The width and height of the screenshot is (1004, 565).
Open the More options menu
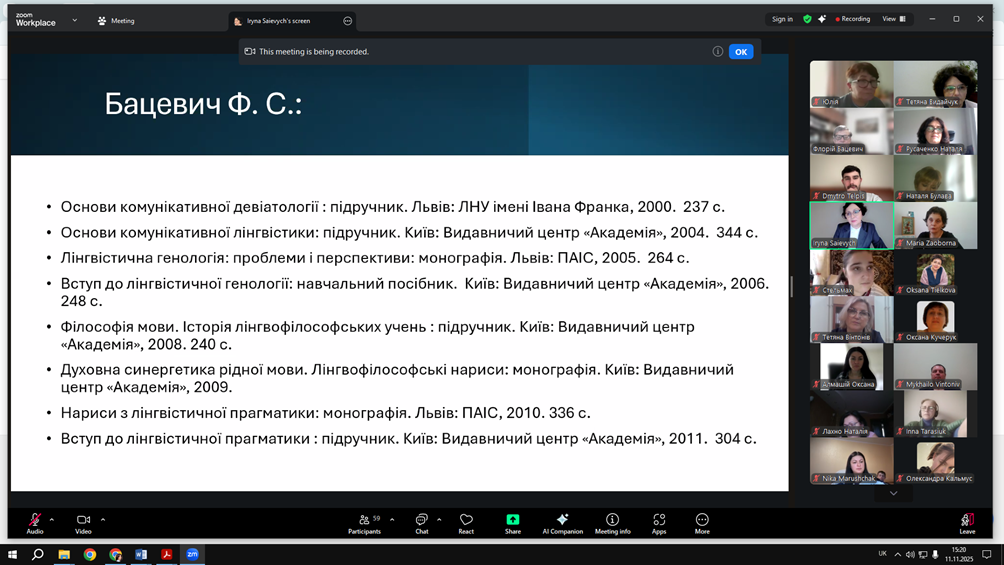point(702,521)
